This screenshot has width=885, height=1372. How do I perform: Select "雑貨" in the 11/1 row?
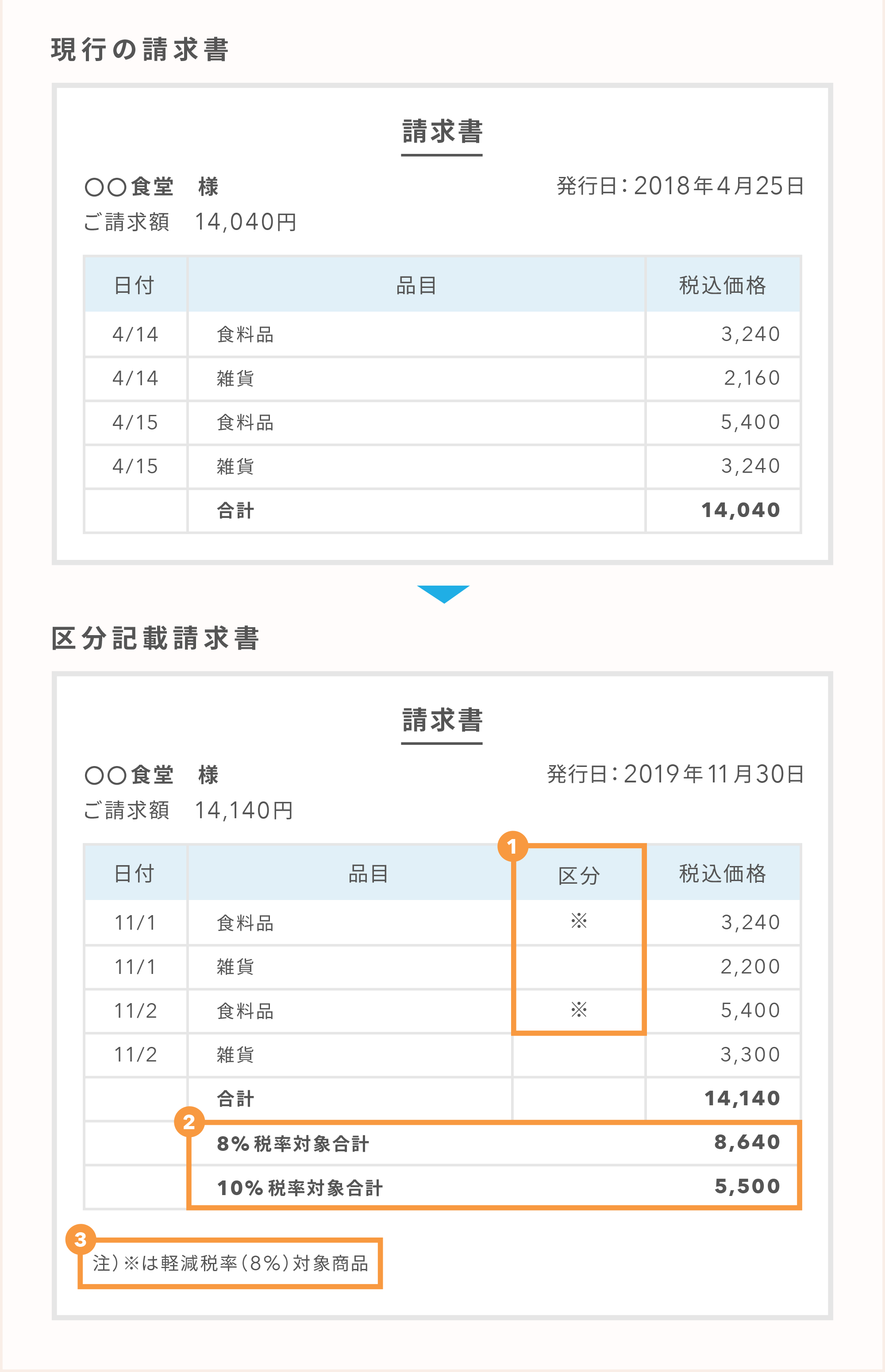(x=235, y=966)
